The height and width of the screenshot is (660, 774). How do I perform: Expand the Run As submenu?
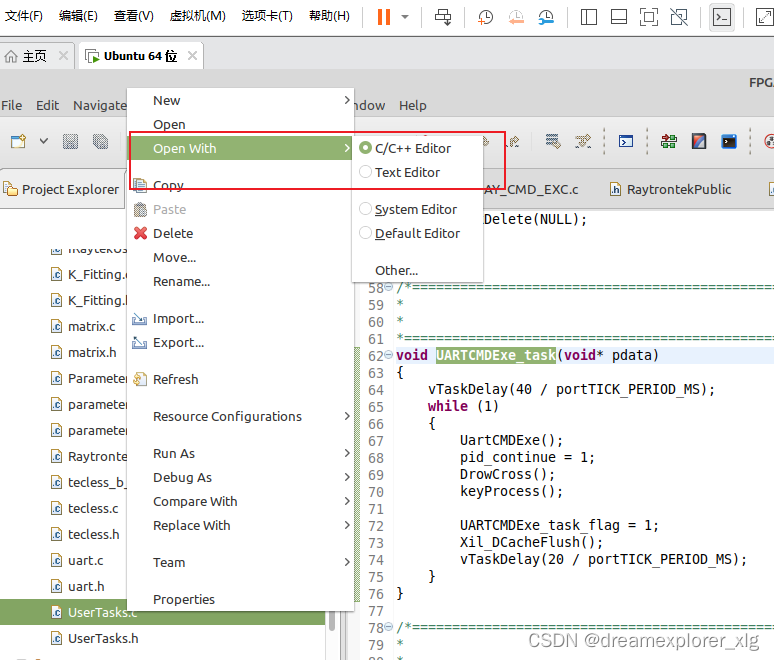[x=240, y=453]
